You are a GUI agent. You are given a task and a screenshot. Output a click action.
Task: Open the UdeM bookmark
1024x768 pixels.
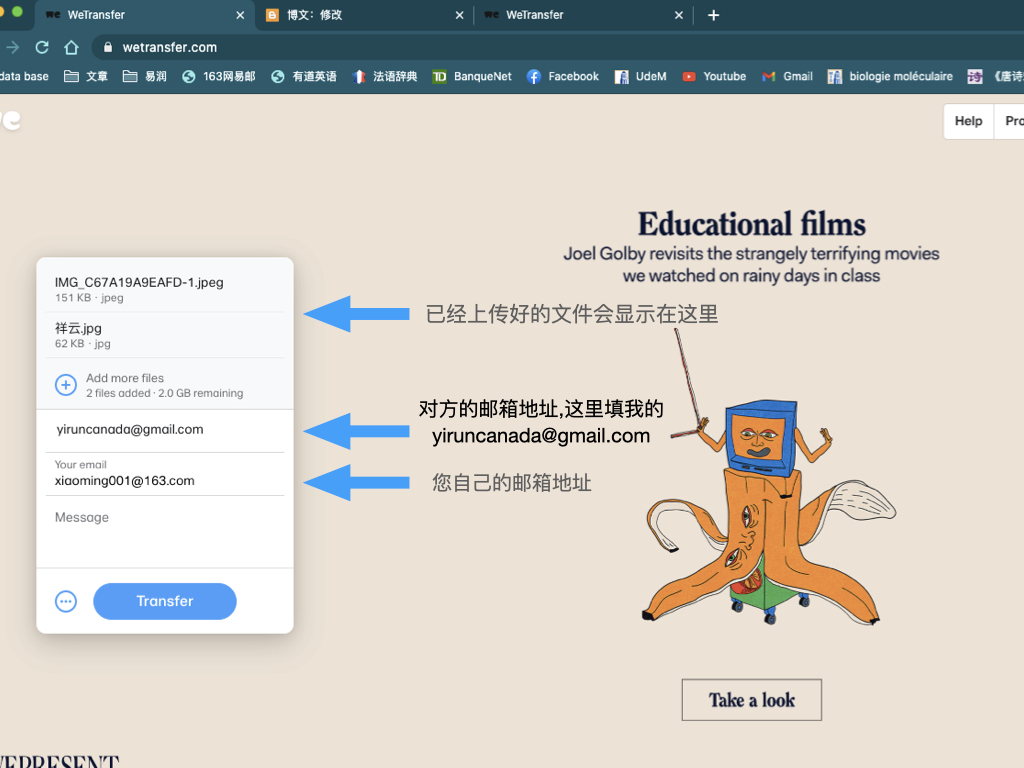(641, 76)
